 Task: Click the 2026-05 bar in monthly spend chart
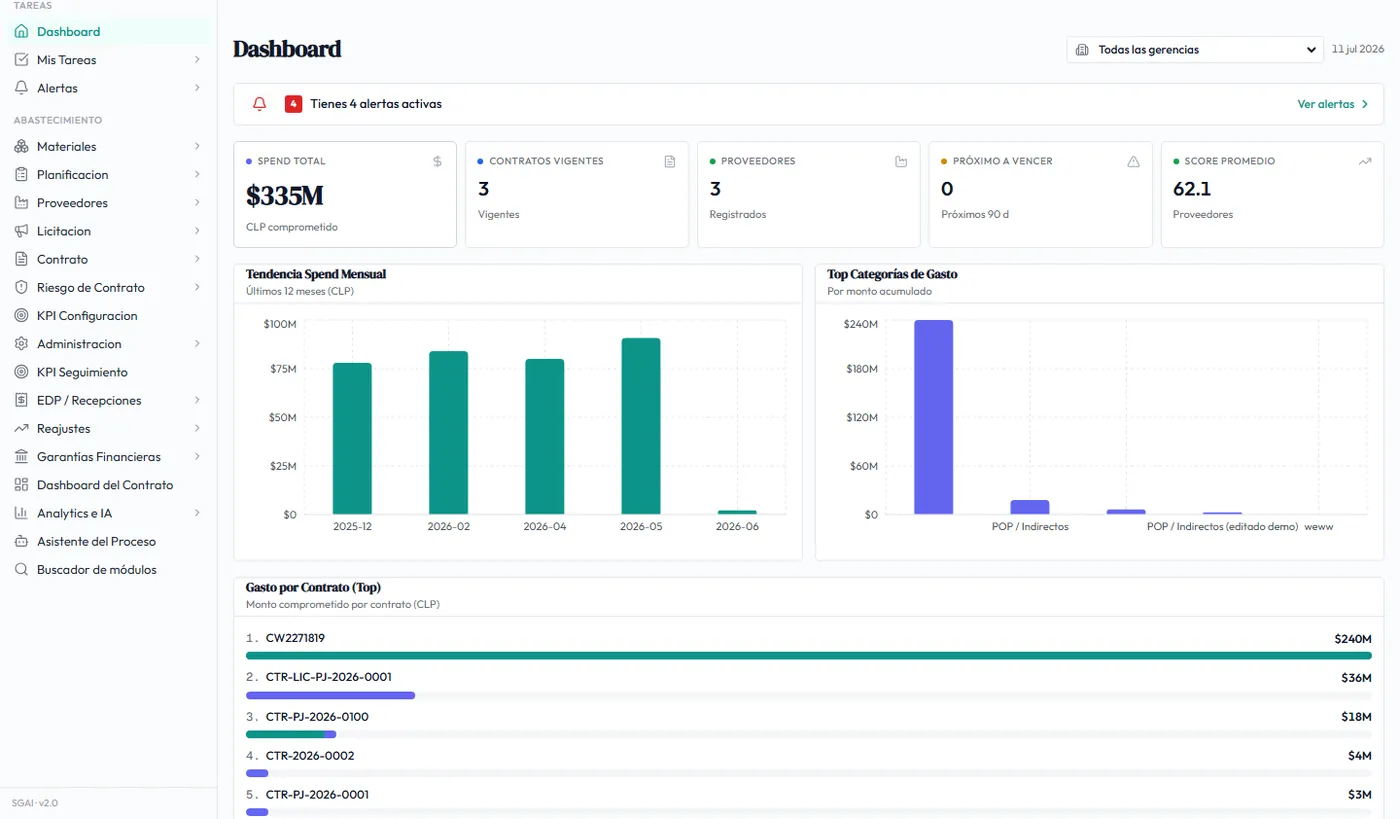[x=641, y=426]
